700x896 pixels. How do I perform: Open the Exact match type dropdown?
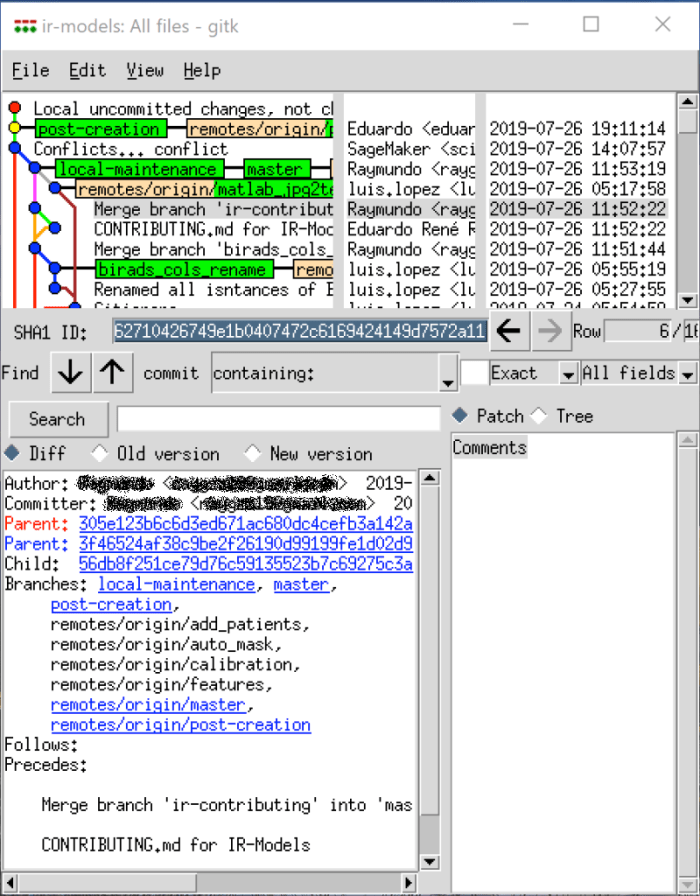click(567, 374)
